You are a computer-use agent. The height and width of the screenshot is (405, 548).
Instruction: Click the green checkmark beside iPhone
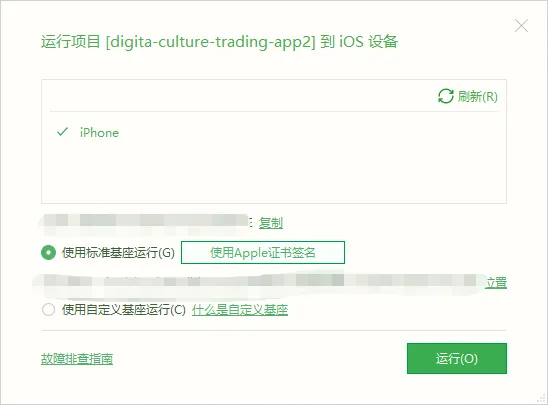62,132
